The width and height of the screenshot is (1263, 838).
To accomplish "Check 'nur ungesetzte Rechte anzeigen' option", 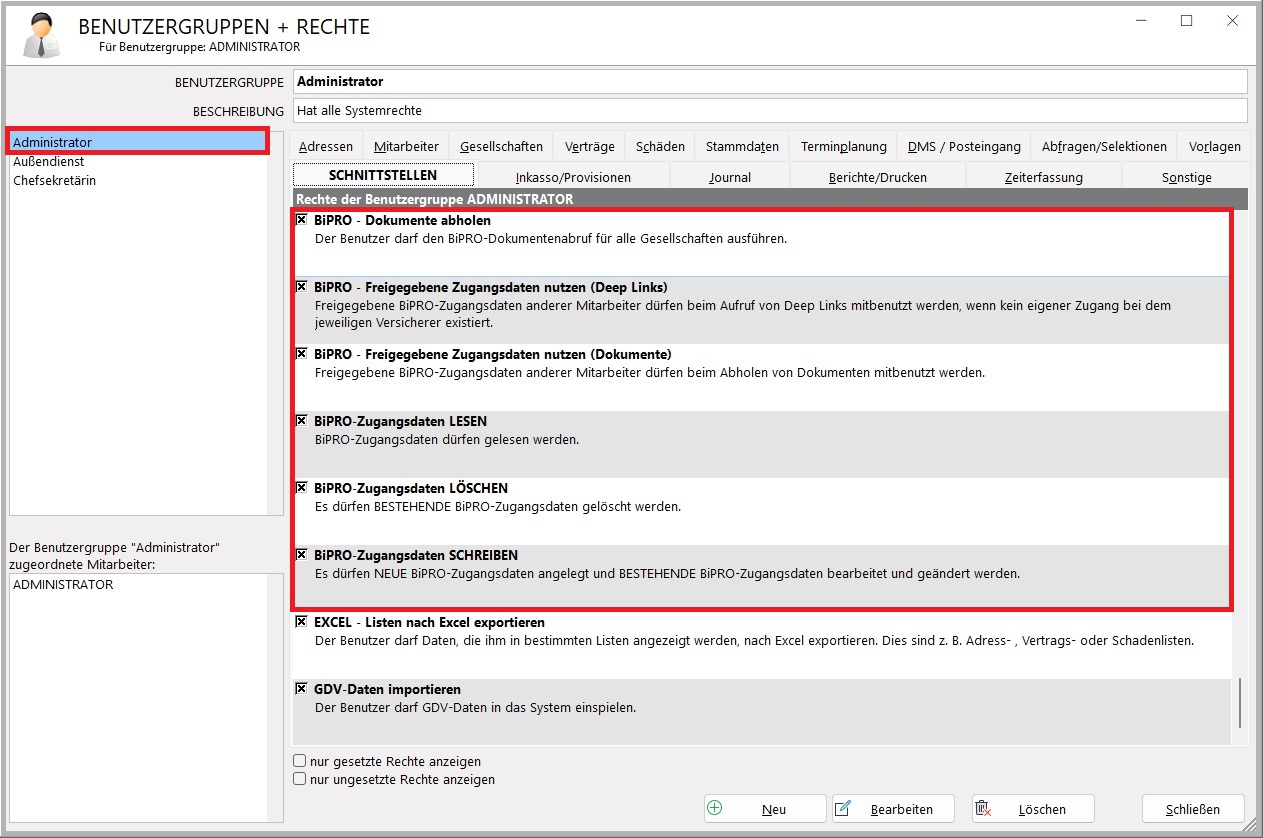I will (300, 779).
